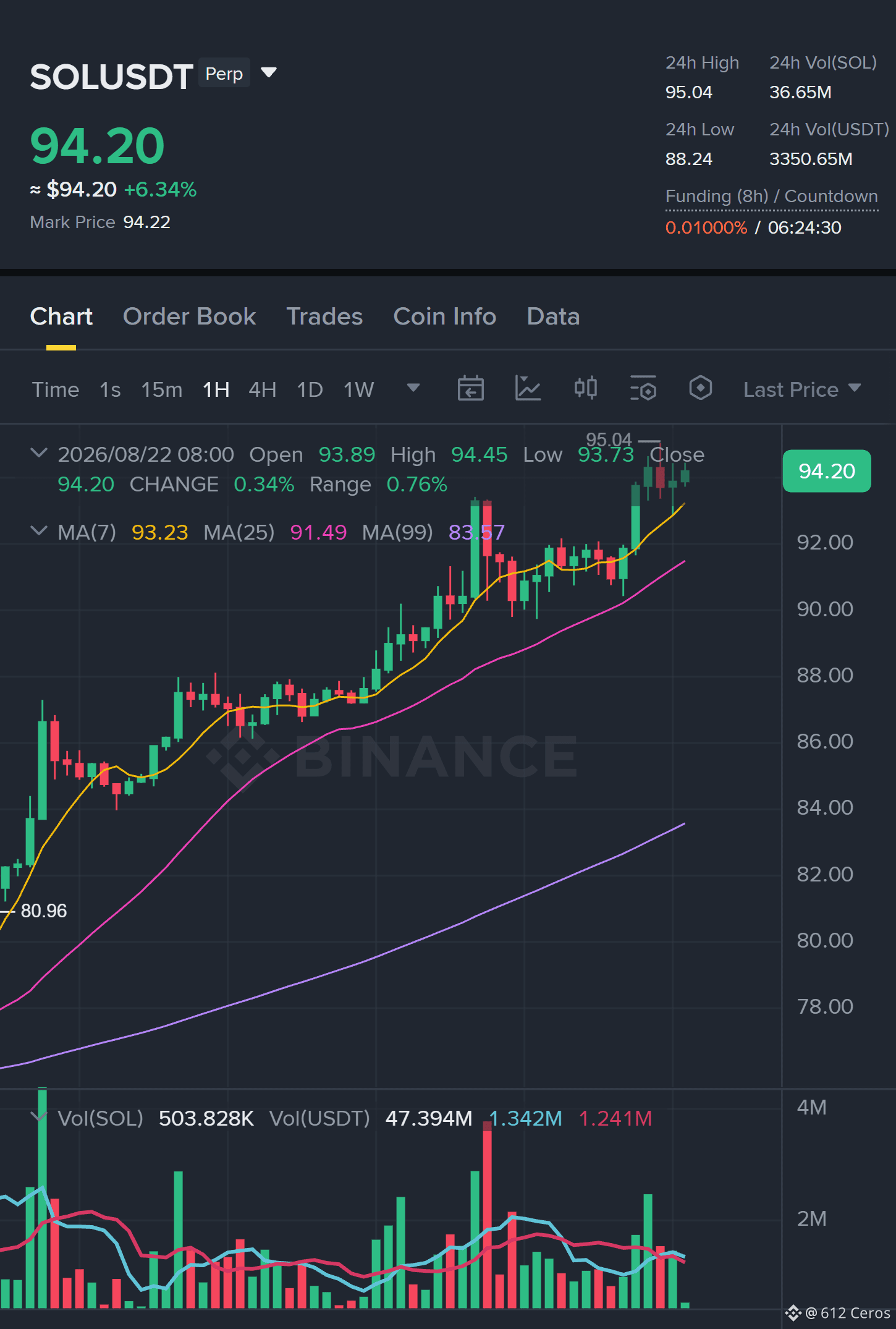Open the calendar date-jump icon
Viewport: 896px width, 1329px height.
[470, 389]
